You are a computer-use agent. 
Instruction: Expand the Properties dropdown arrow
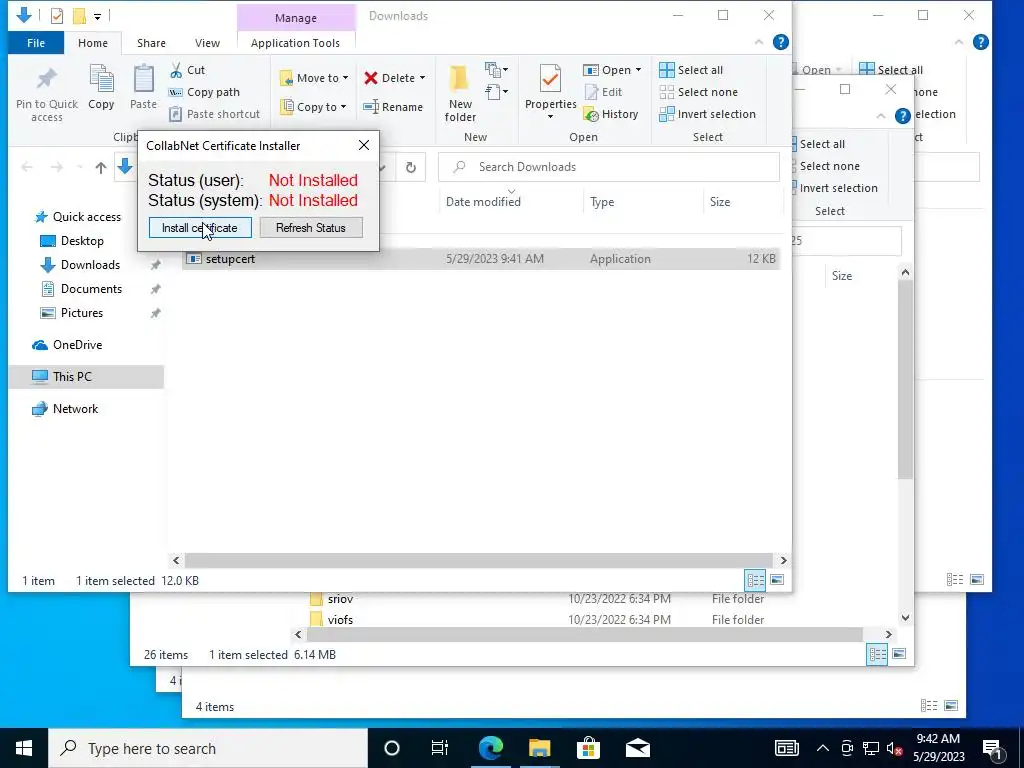point(550,117)
